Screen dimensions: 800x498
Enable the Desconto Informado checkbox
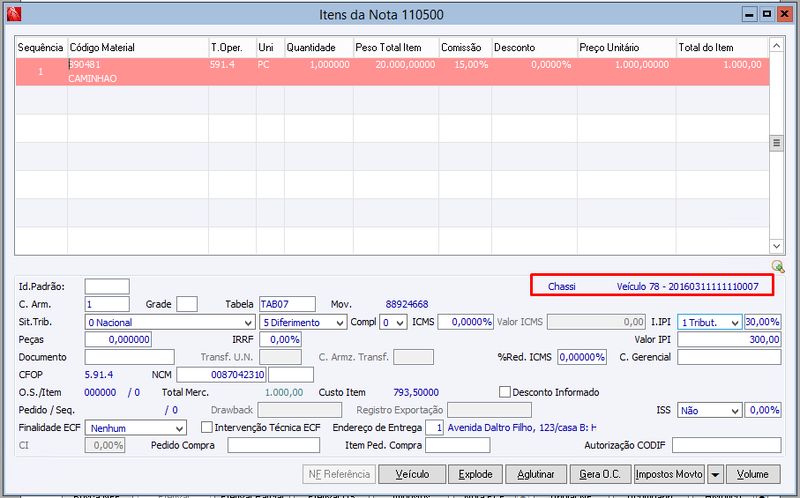505,392
